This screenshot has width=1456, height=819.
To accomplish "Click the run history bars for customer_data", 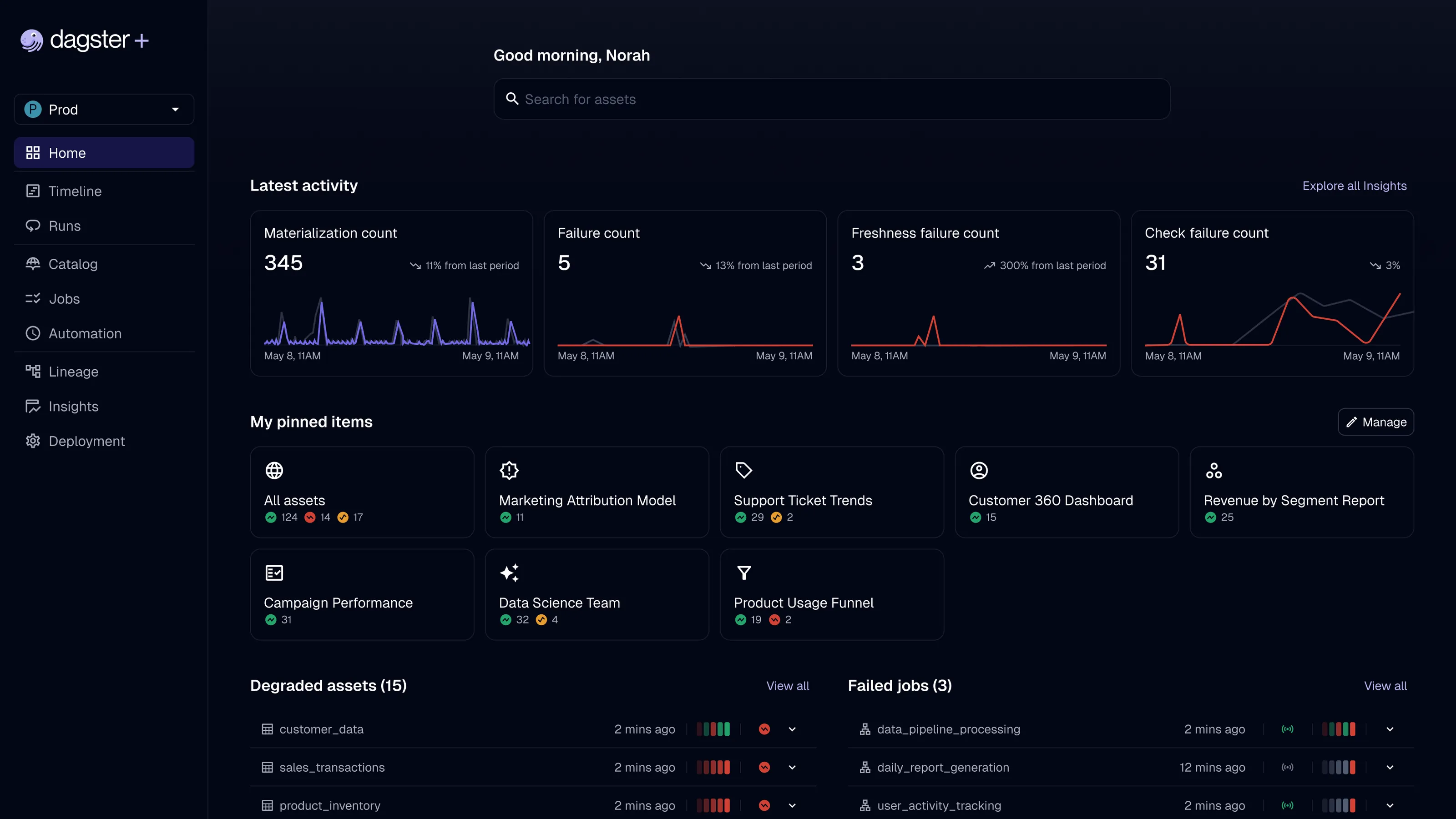I will 713,729.
